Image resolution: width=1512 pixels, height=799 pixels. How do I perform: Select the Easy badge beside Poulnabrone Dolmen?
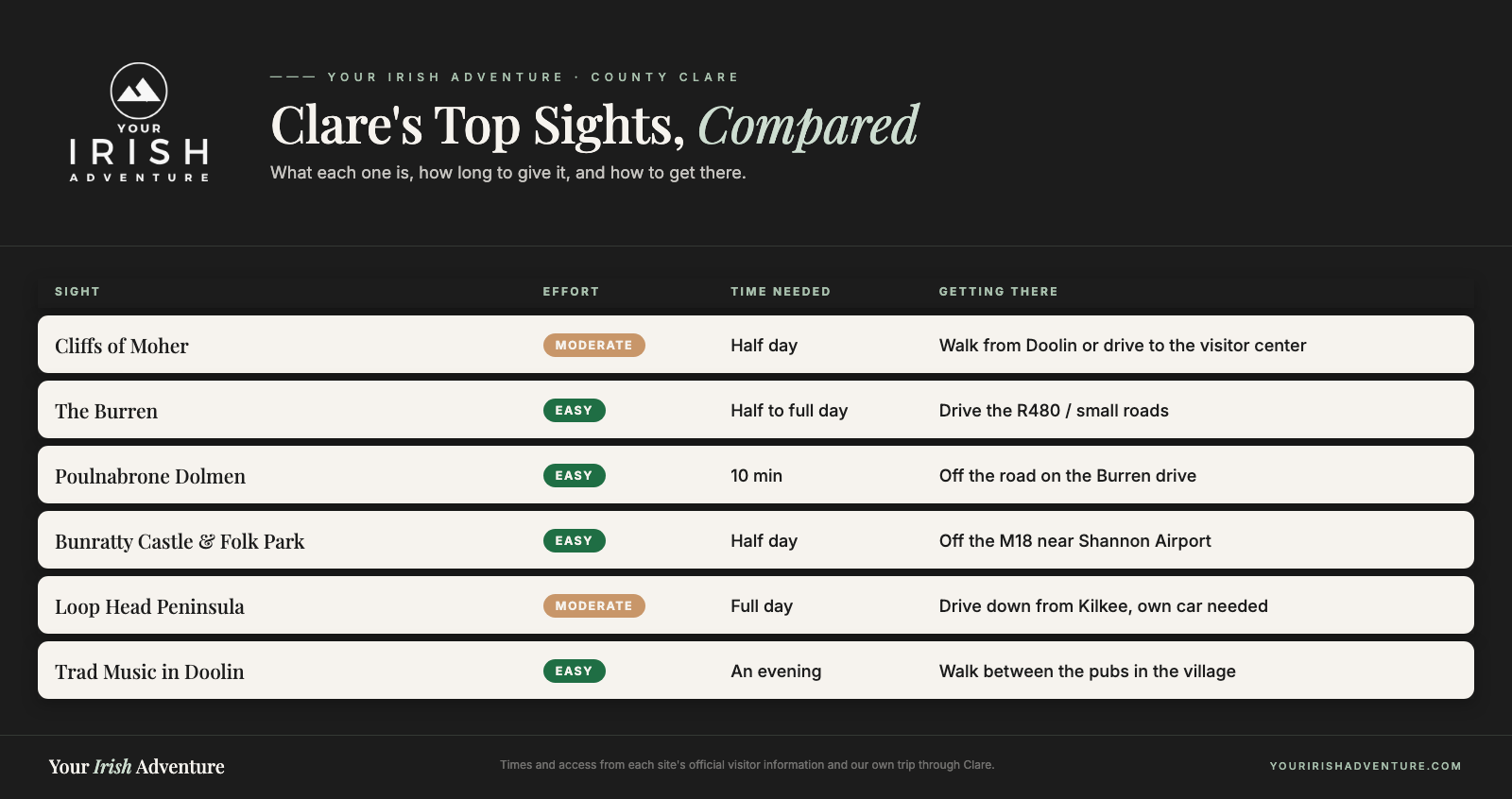pos(574,475)
